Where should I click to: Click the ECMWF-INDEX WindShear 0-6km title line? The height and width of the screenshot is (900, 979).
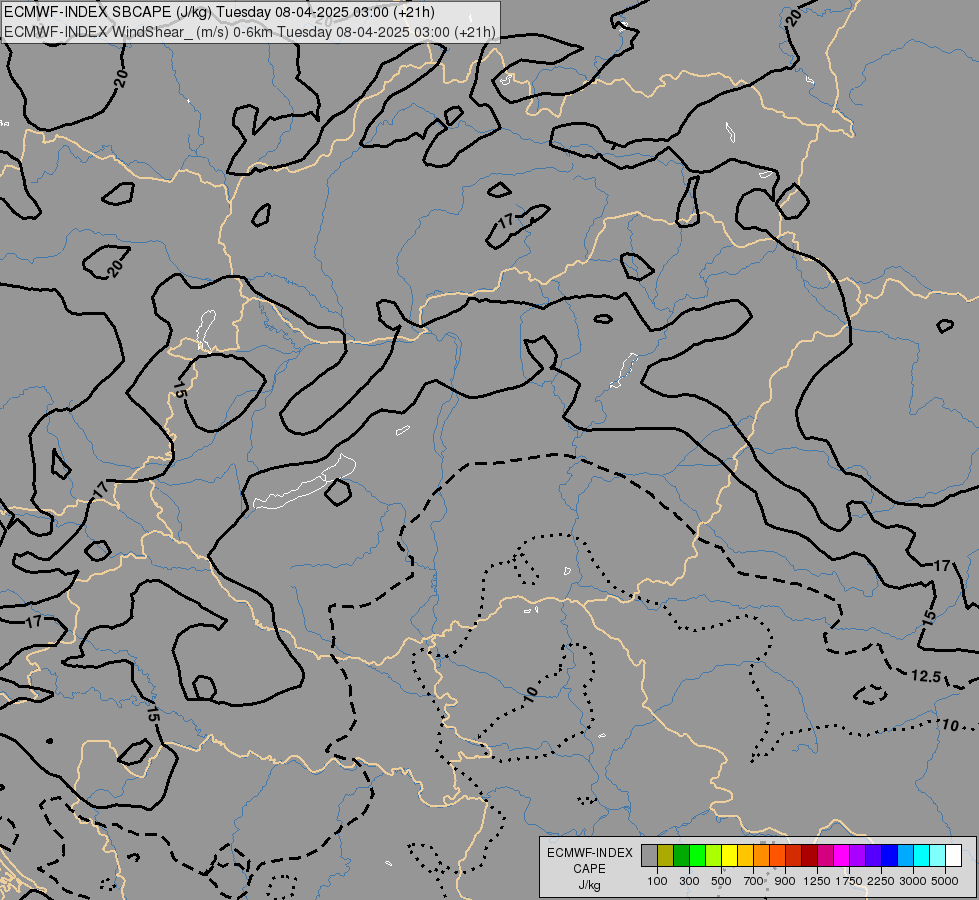tap(250, 32)
